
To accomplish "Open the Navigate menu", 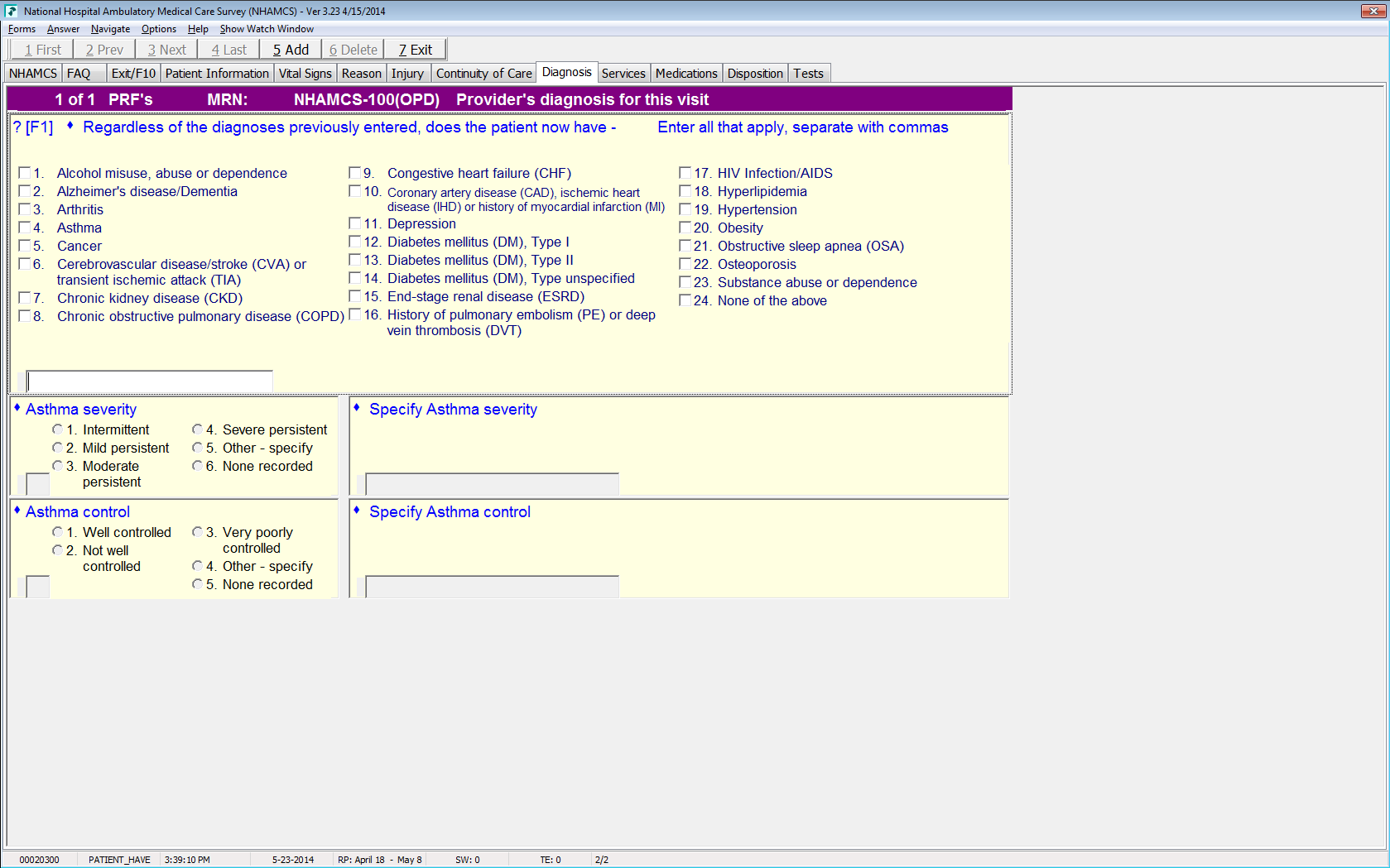I will tap(110, 29).
